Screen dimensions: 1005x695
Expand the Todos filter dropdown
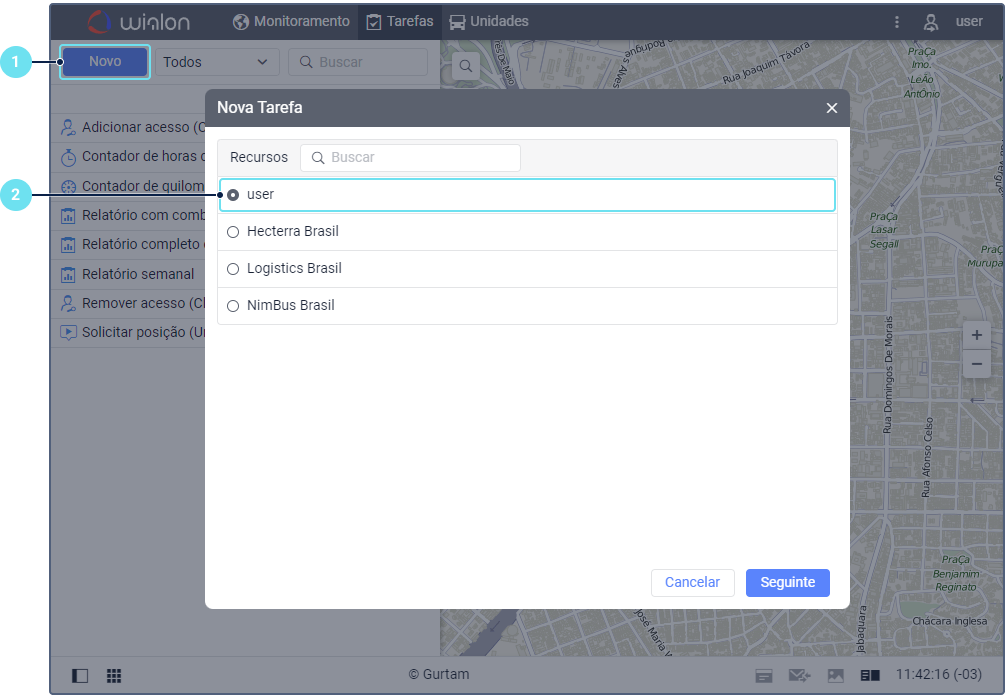click(217, 62)
